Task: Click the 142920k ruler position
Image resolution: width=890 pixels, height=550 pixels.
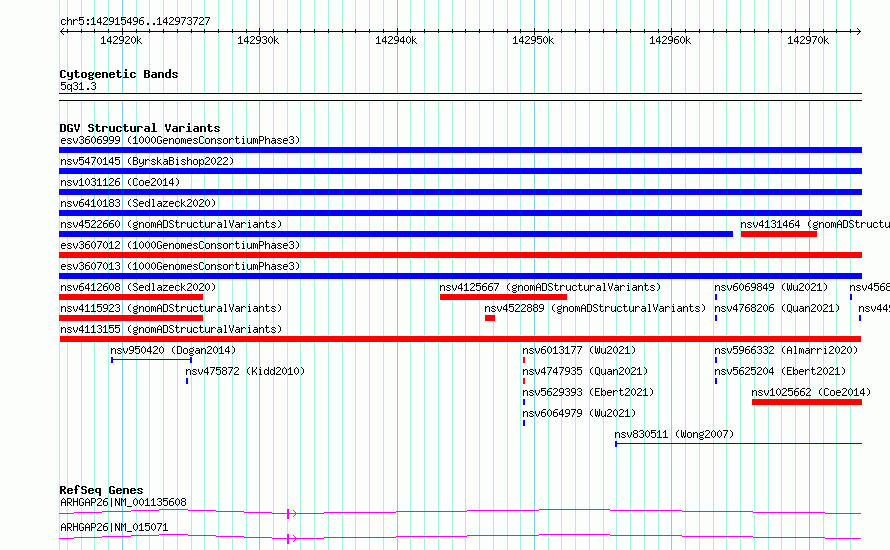Action: click(121, 40)
